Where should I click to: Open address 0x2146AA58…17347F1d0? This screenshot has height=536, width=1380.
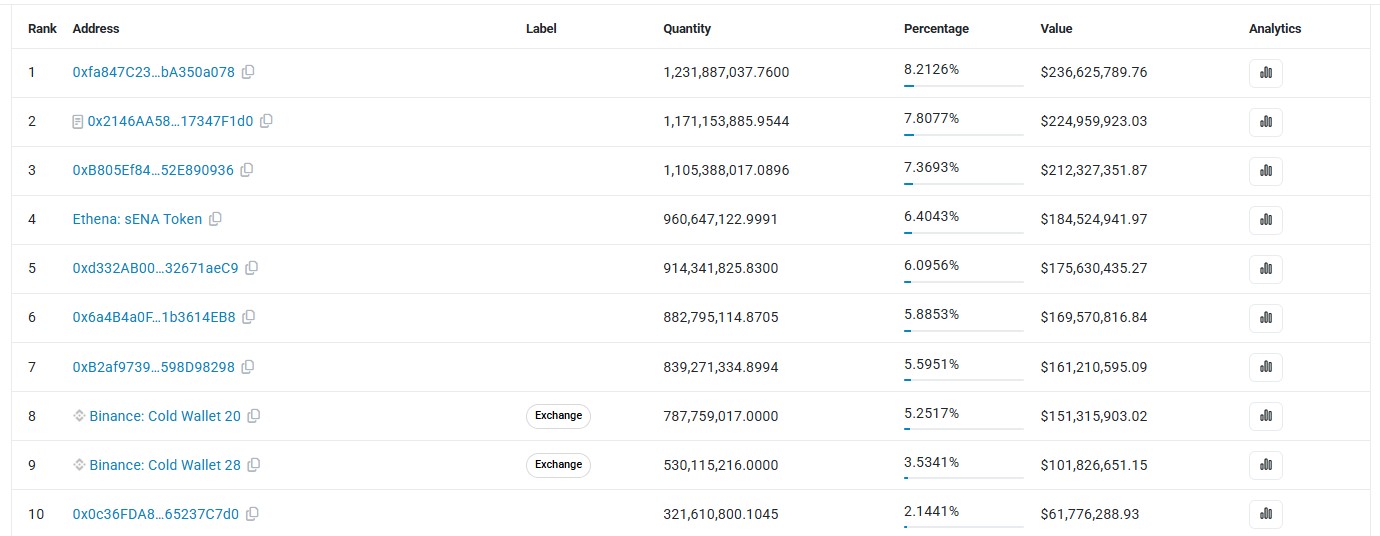[x=171, y=121]
